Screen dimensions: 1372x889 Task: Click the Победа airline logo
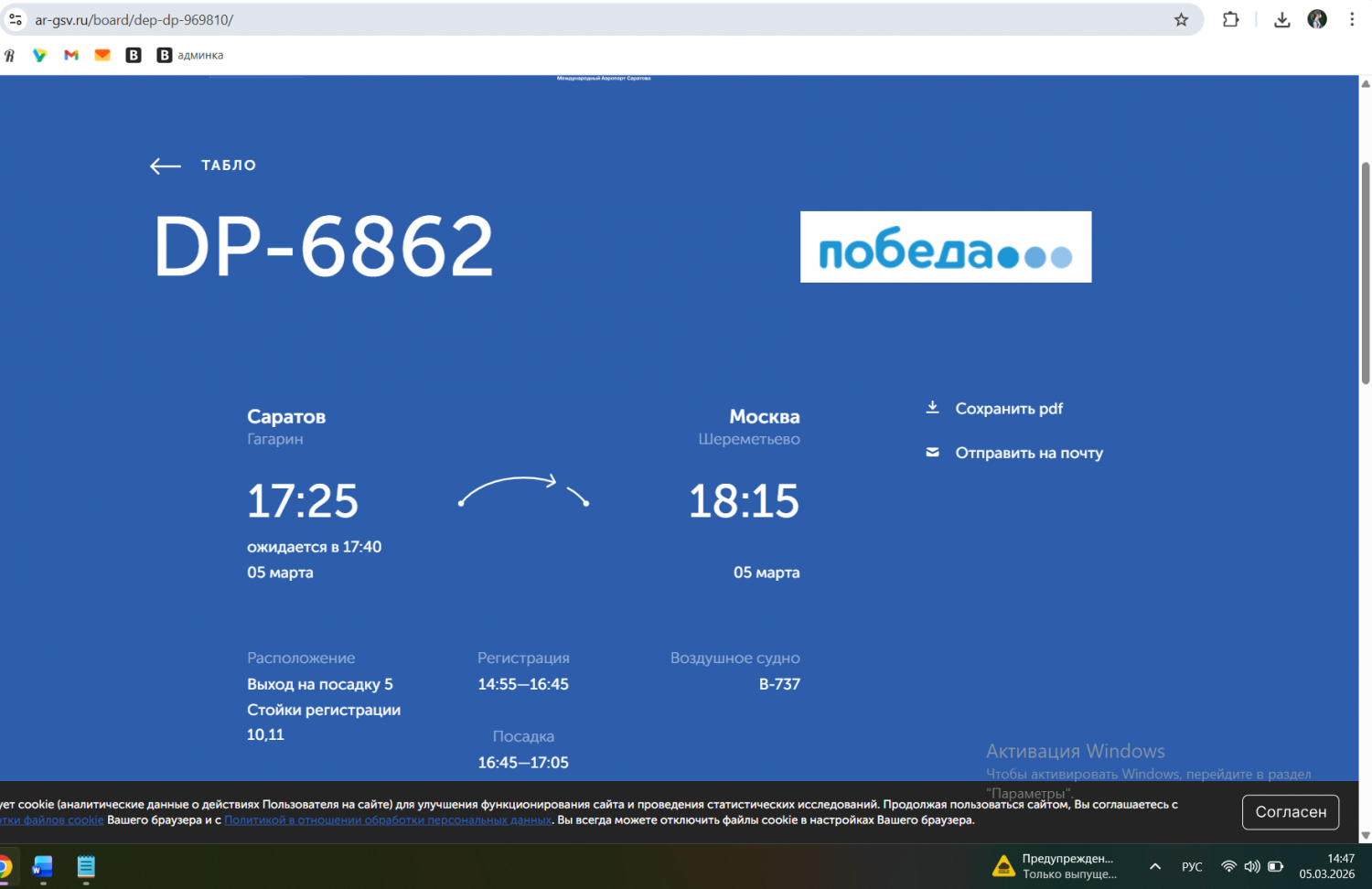pos(945,247)
